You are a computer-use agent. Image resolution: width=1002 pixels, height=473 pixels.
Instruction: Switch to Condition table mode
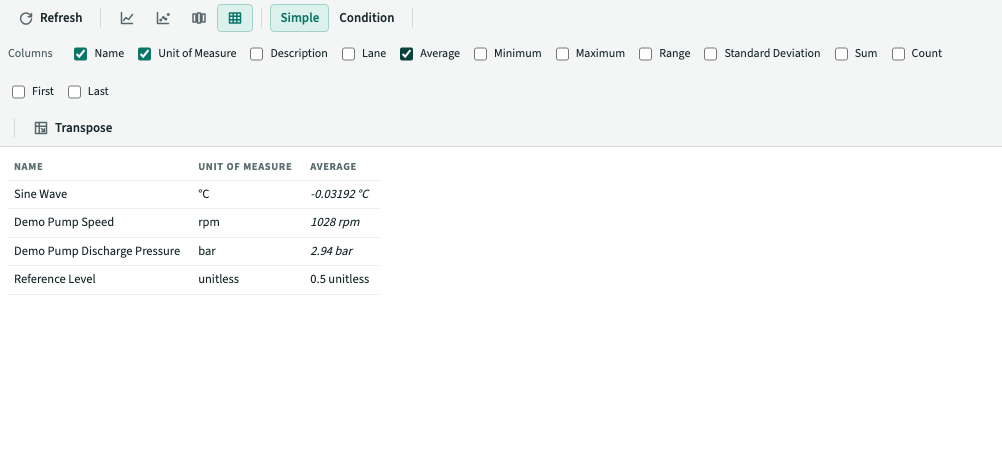click(x=366, y=18)
